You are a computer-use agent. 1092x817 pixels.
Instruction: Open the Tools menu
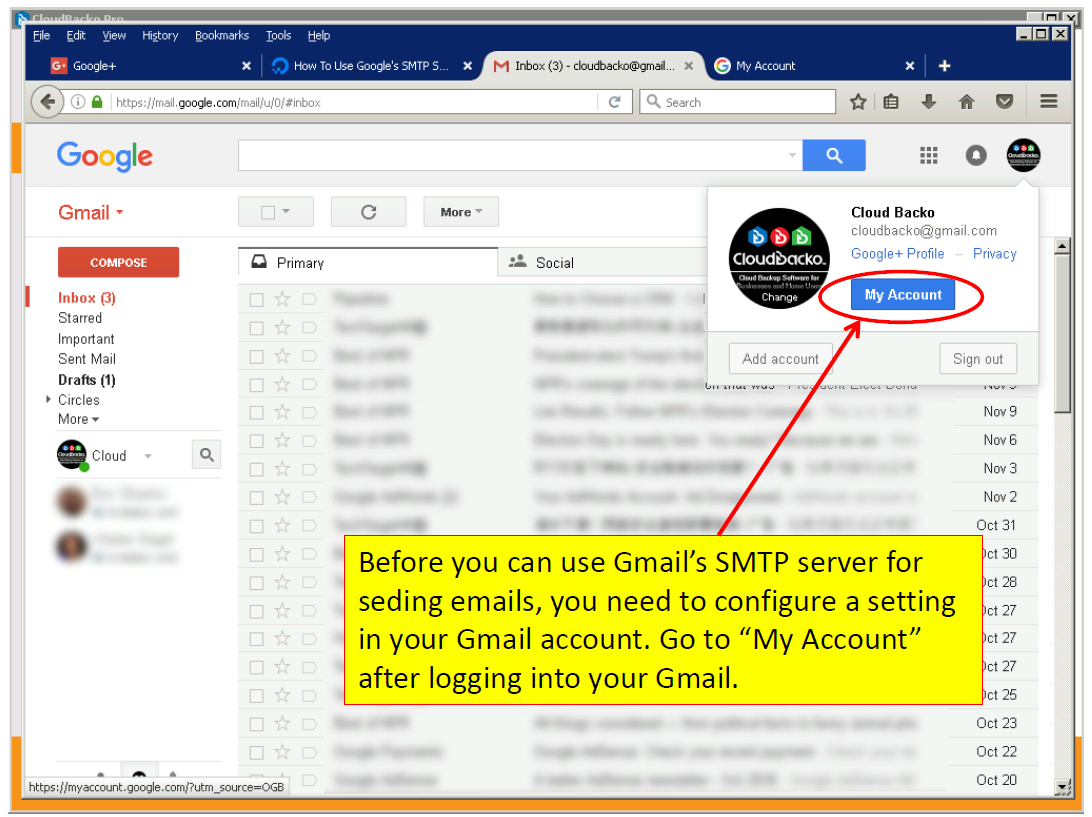pyautogui.click(x=279, y=36)
